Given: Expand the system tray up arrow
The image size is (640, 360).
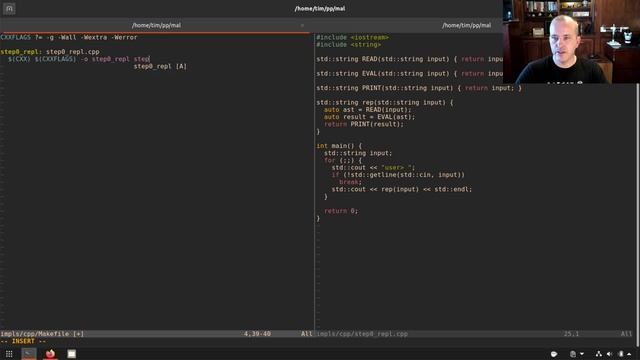Looking at the screenshot, I should 629,354.
